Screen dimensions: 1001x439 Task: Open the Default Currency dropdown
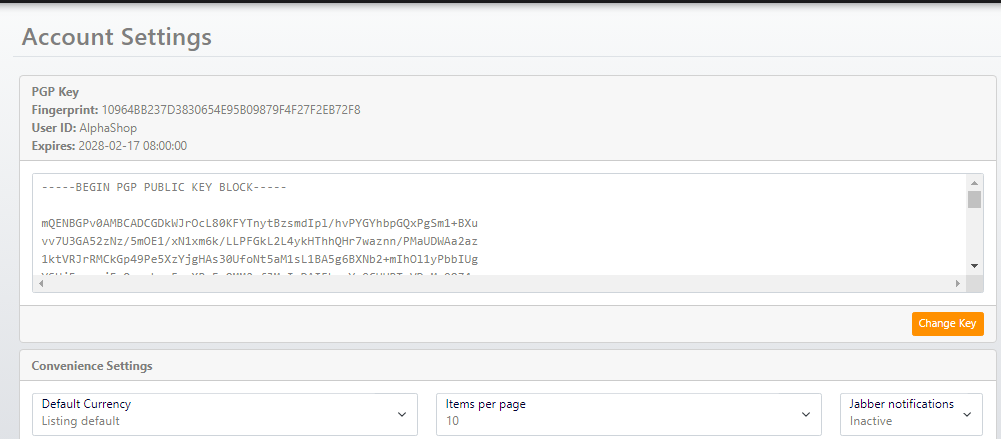pyautogui.click(x=225, y=413)
